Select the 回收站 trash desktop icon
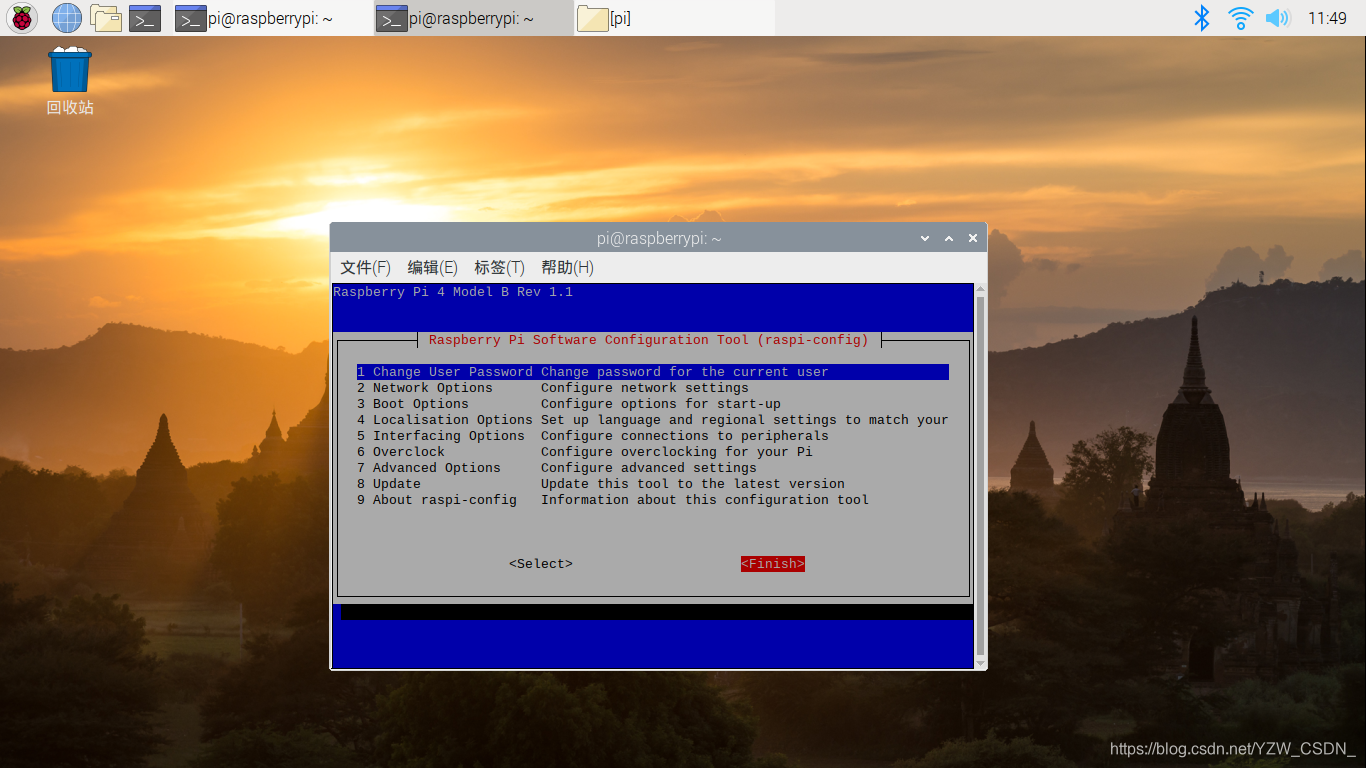Screen dimensions: 1366x768 point(70,81)
